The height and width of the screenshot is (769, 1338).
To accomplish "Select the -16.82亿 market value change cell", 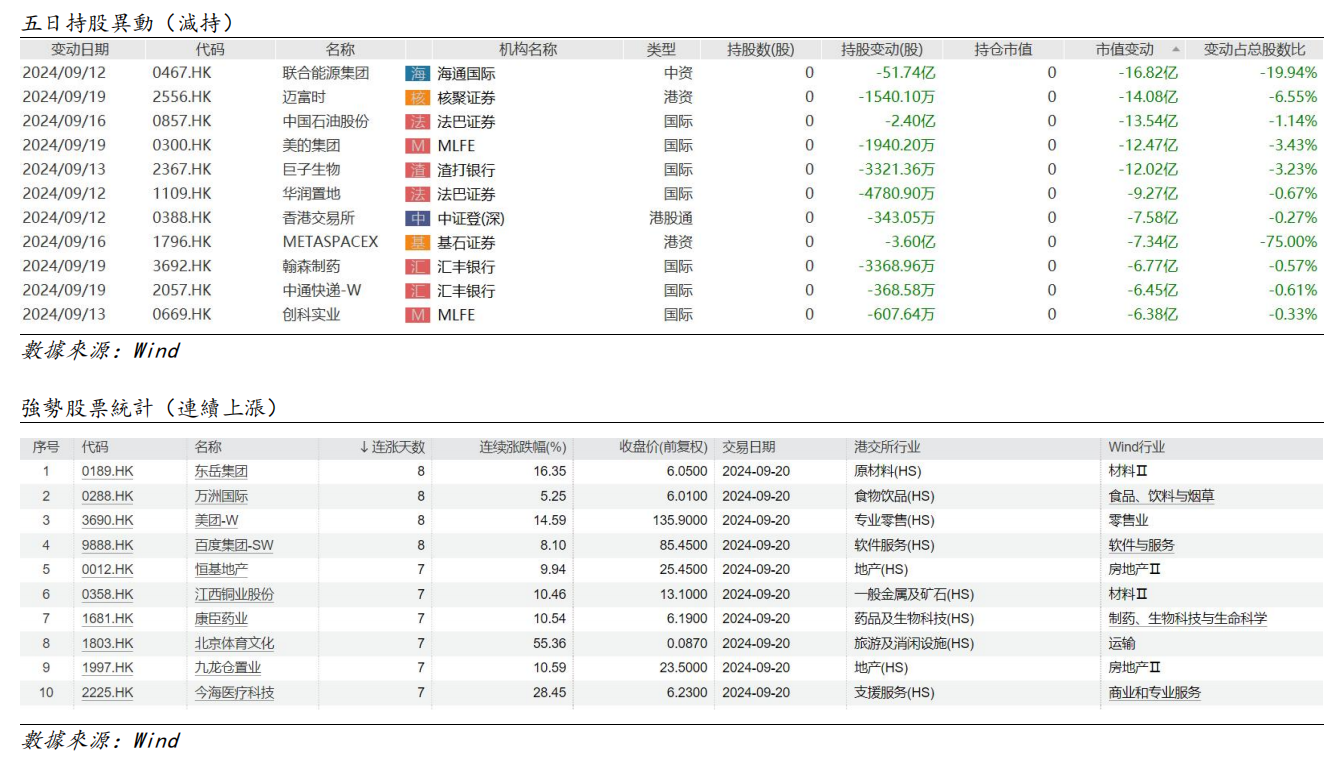I will pyautogui.click(x=1148, y=73).
